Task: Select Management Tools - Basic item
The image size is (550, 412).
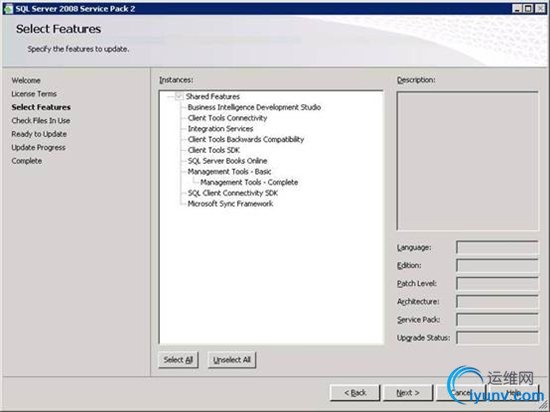Action: (x=229, y=171)
